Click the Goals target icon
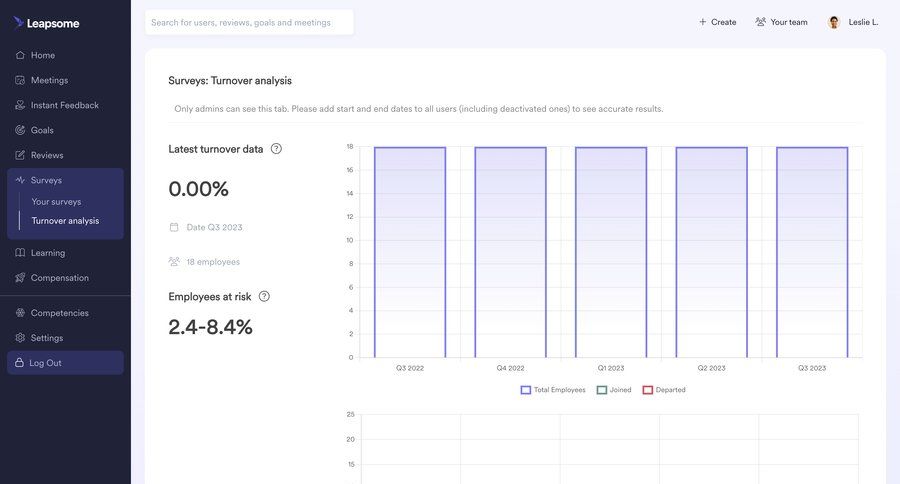 pos(20,130)
